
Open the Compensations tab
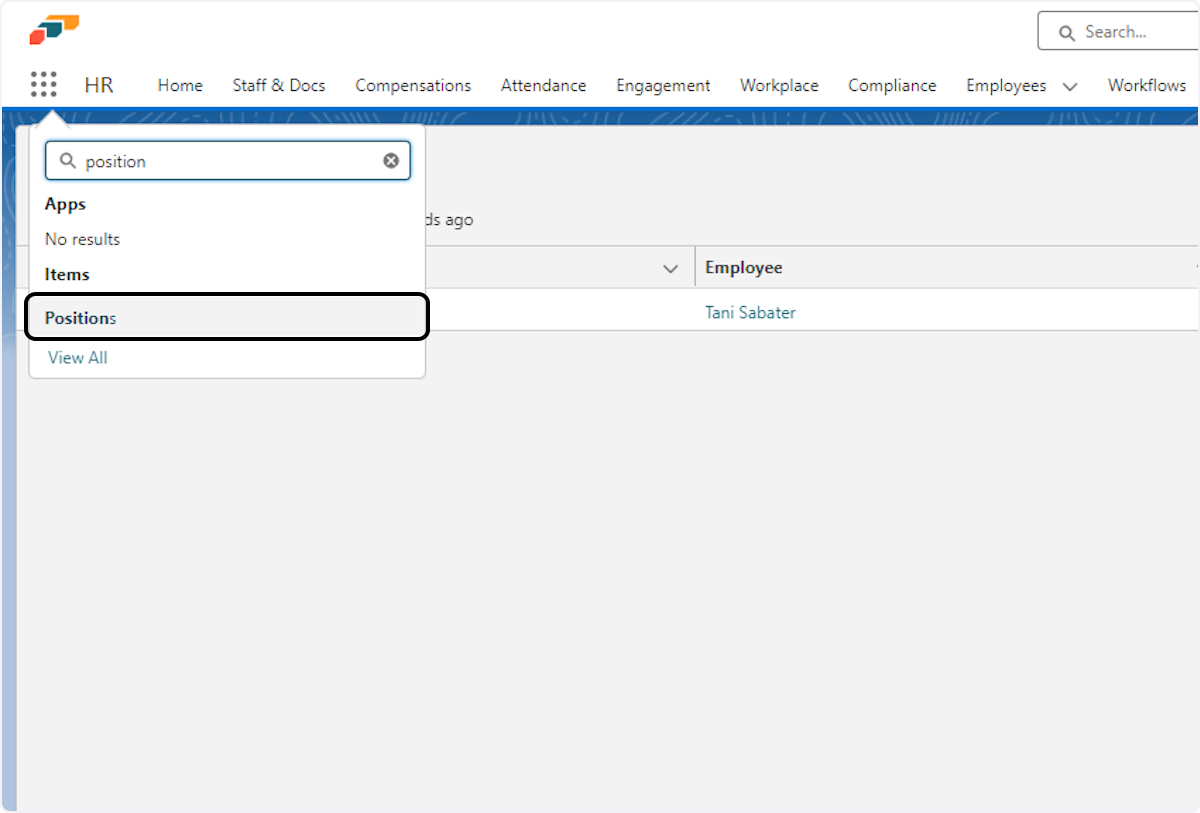(x=413, y=86)
